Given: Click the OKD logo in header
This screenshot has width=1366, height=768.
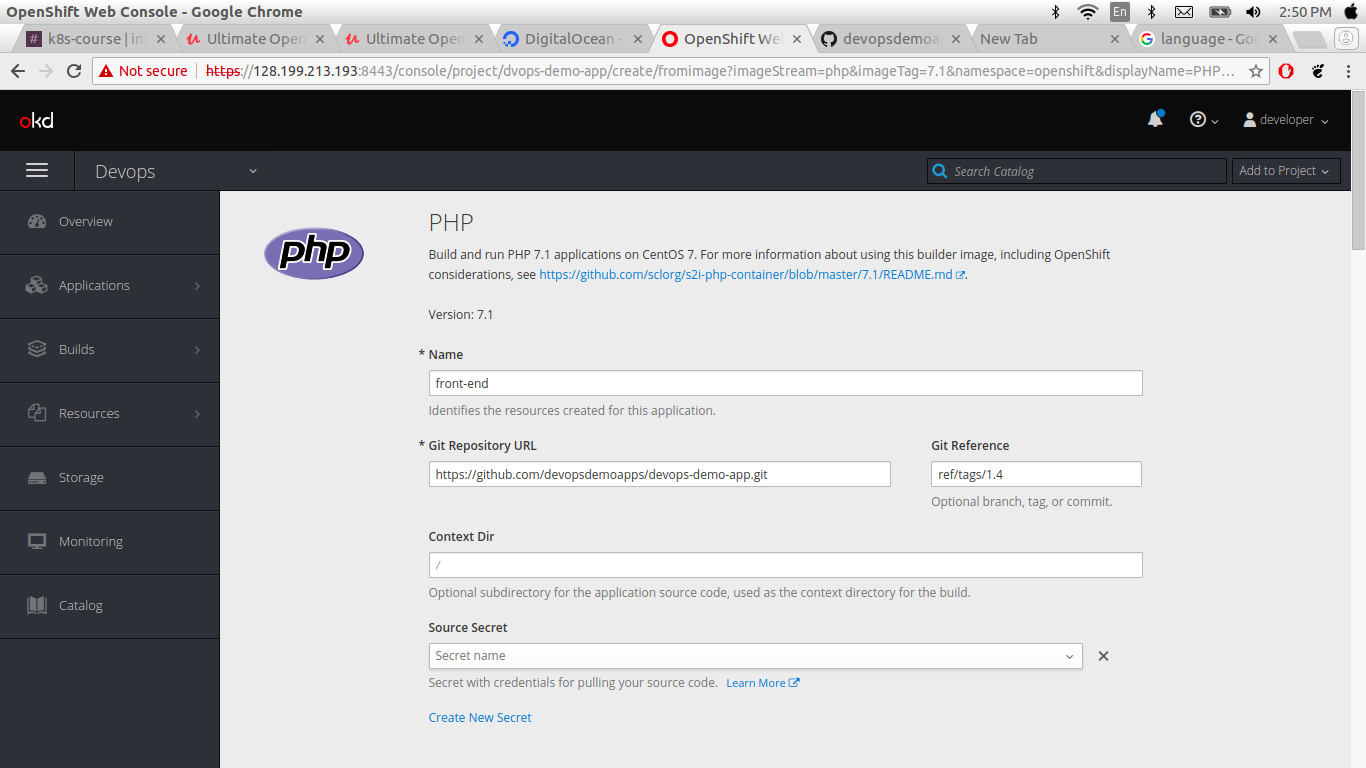Looking at the screenshot, I should (x=37, y=121).
